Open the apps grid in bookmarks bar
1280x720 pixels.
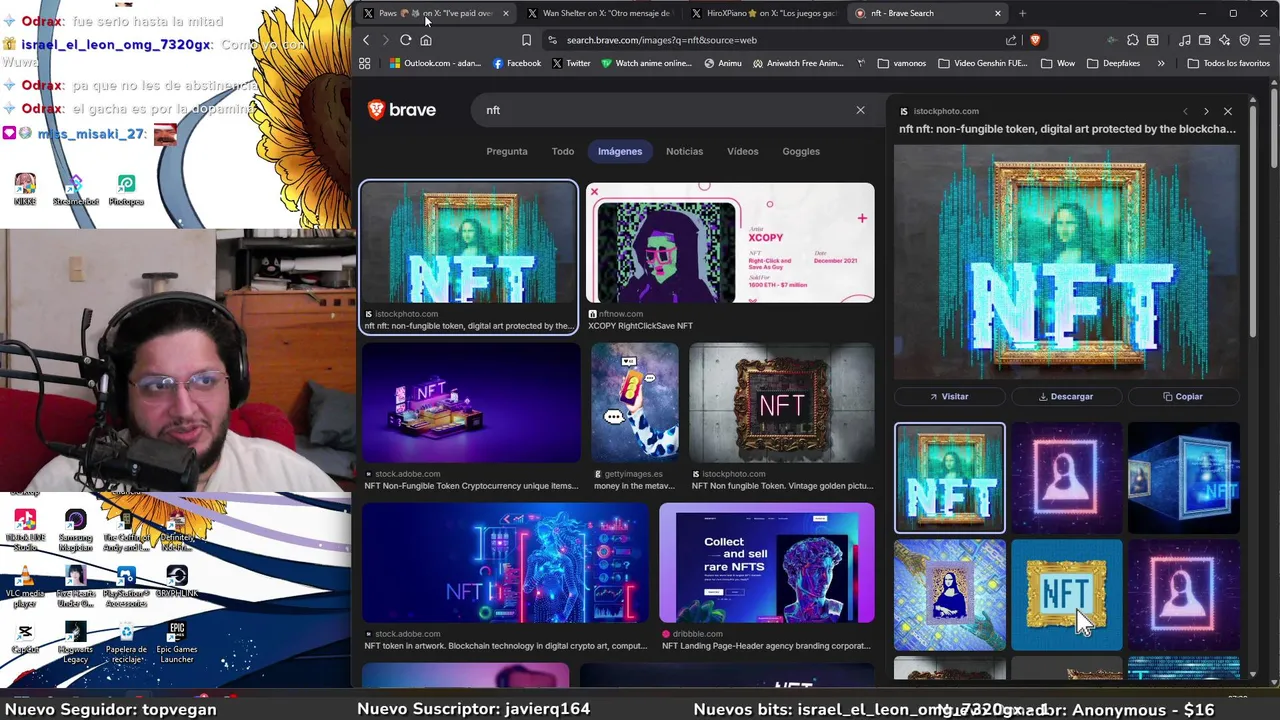(365, 63)
